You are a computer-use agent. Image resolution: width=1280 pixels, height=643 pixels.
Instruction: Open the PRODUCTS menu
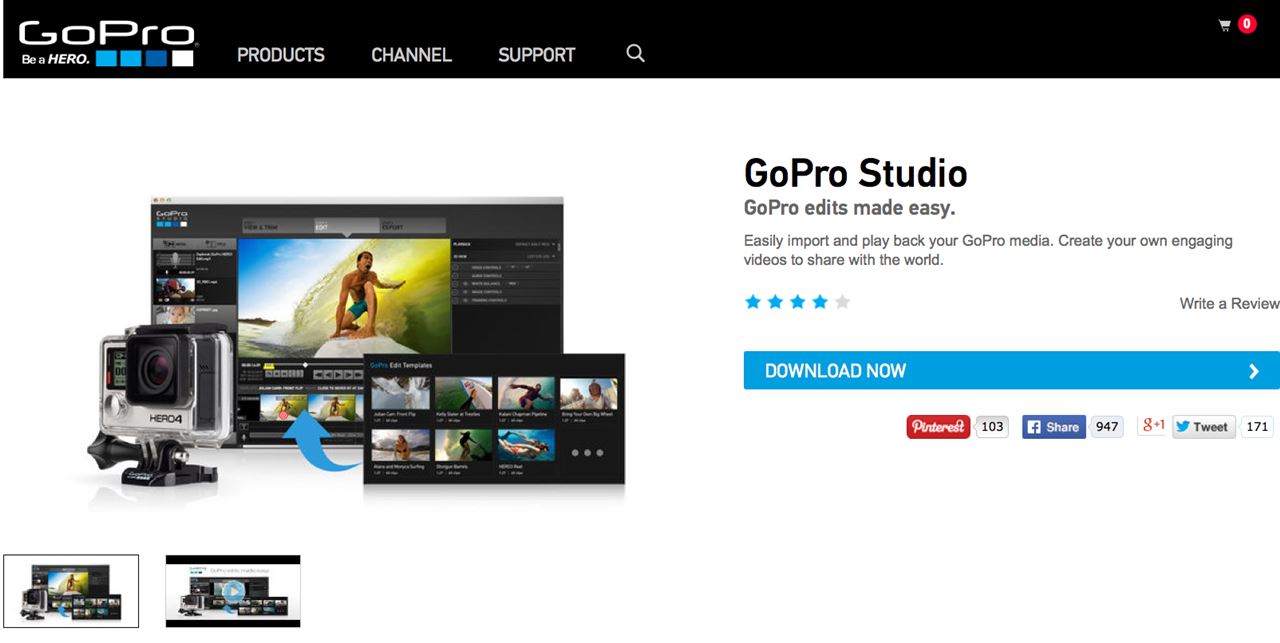(x=281, y=55)
